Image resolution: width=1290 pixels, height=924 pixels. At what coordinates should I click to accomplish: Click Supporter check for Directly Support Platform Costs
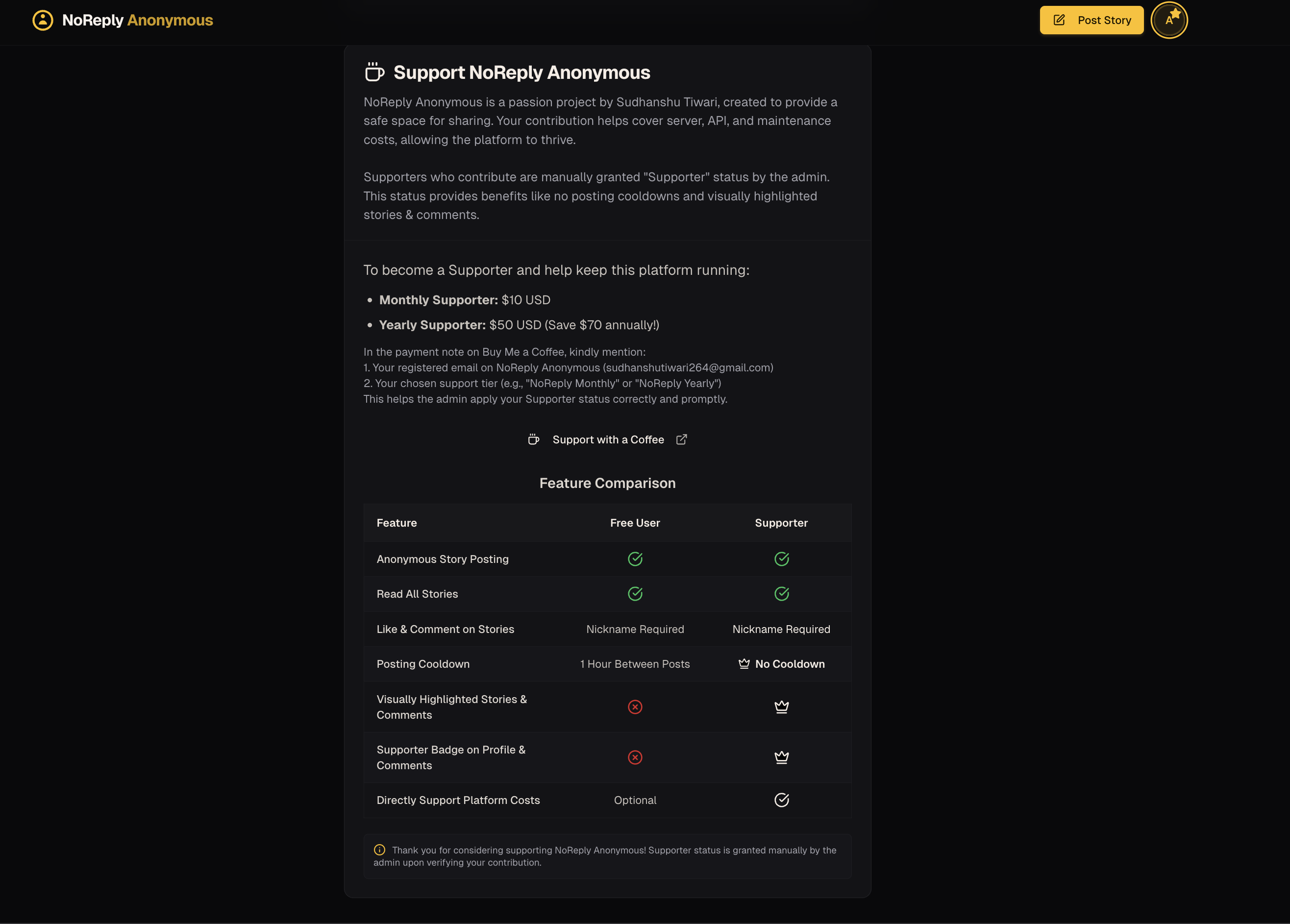(x=782, y=800)
